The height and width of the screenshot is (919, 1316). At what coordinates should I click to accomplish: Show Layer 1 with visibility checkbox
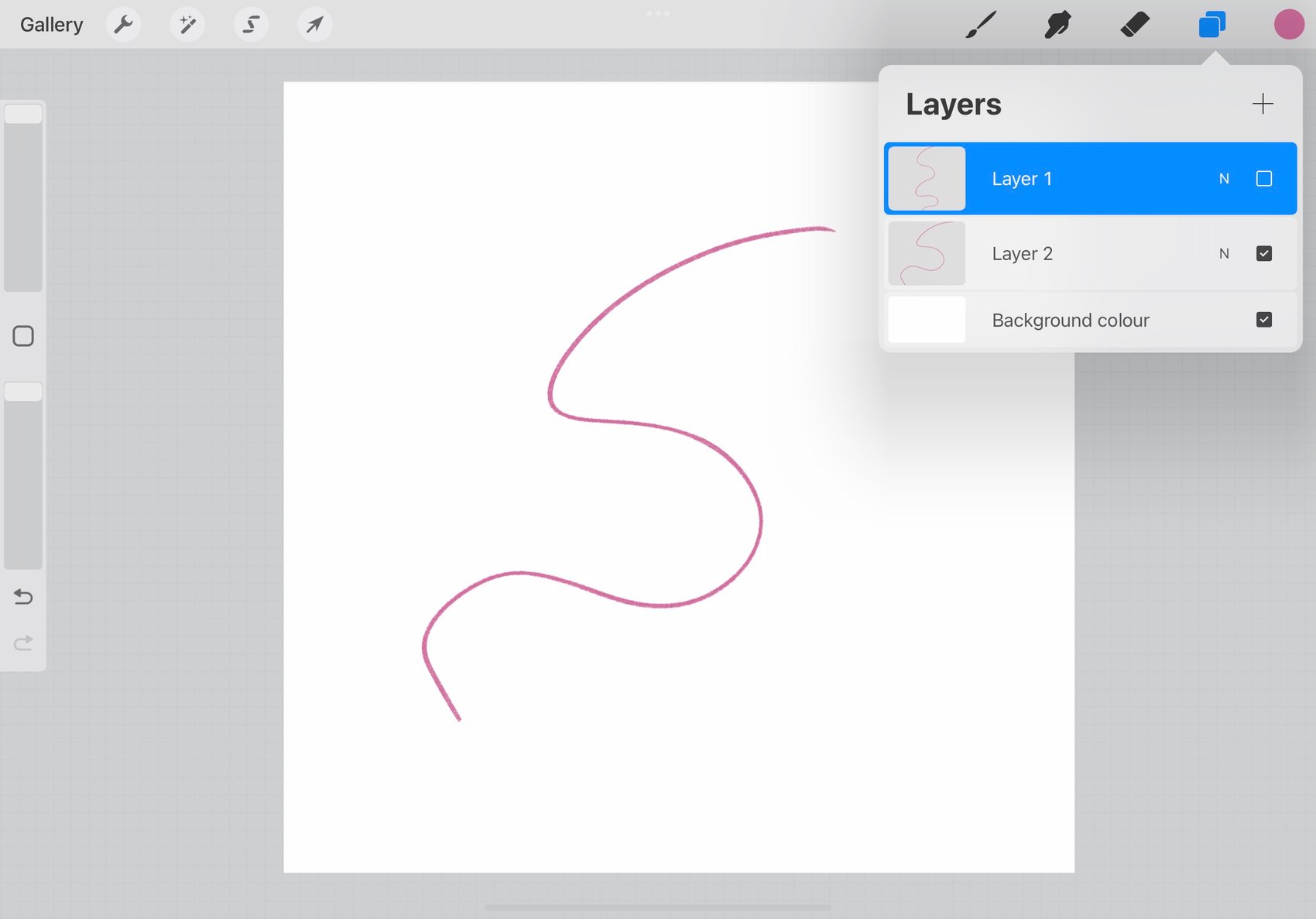1264,179
